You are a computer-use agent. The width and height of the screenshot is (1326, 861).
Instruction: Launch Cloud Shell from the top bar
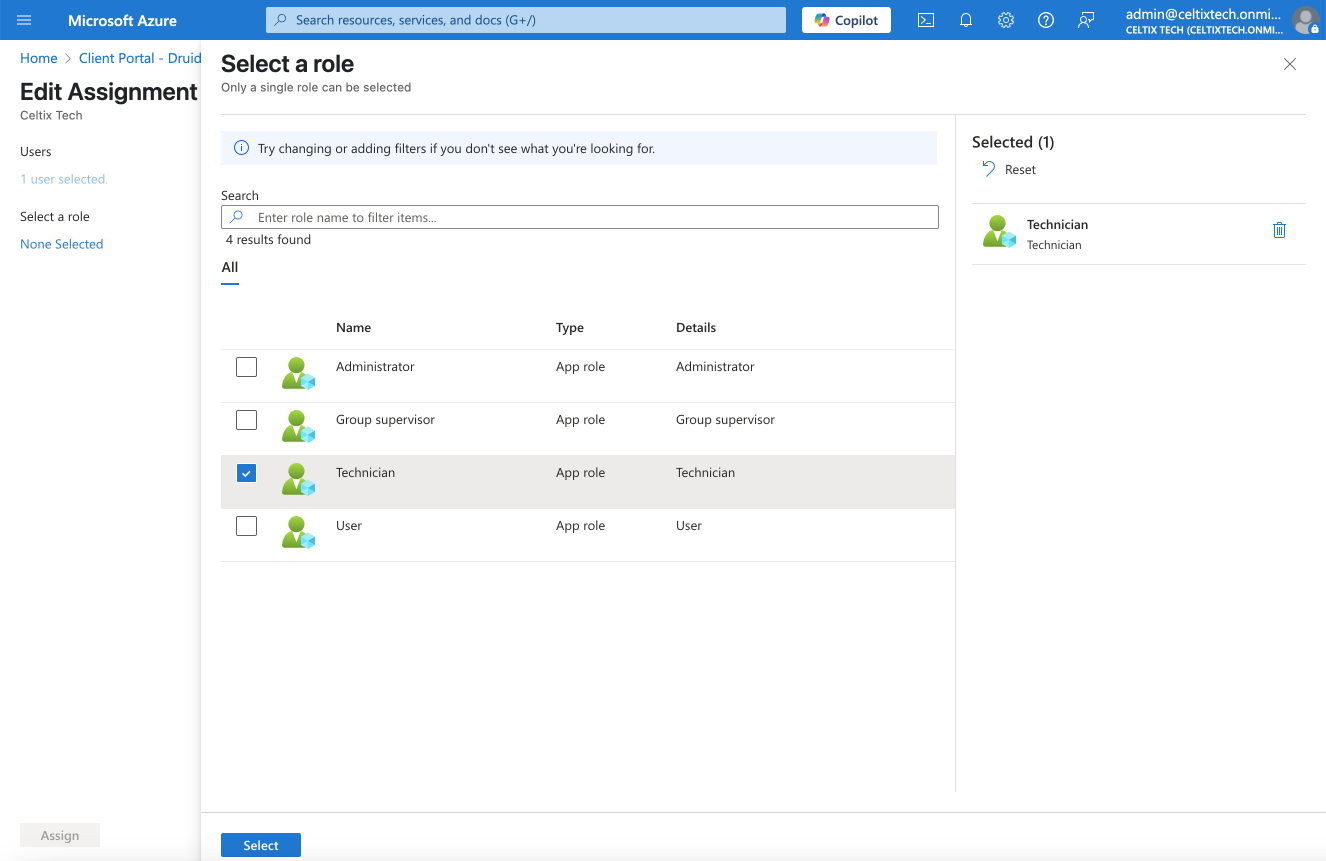coord(926,20)
